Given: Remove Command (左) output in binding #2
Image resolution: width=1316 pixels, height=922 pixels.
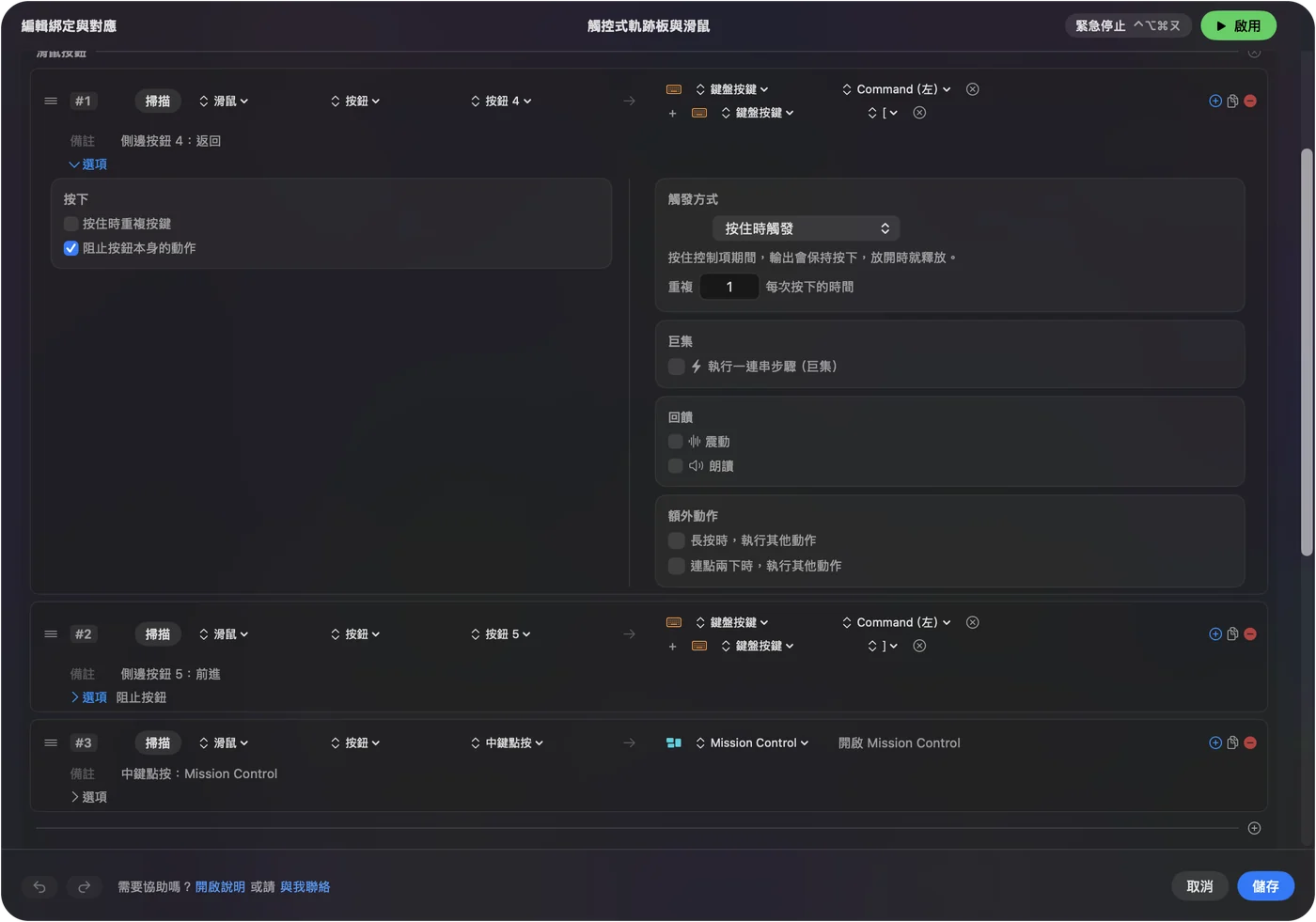Looking at the screenshot, I should (x=973, y=622).
